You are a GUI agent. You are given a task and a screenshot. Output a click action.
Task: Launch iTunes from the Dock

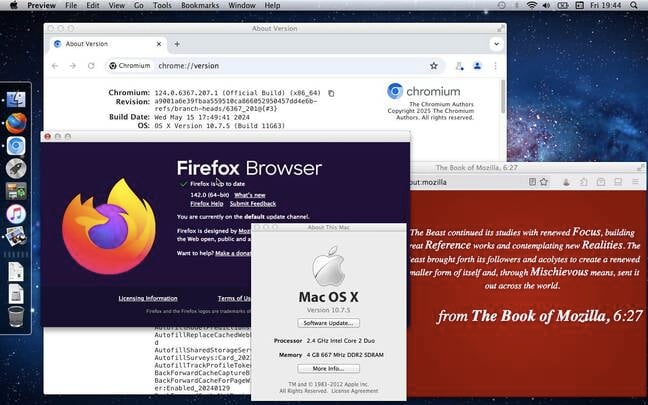(x=16, y=214)
